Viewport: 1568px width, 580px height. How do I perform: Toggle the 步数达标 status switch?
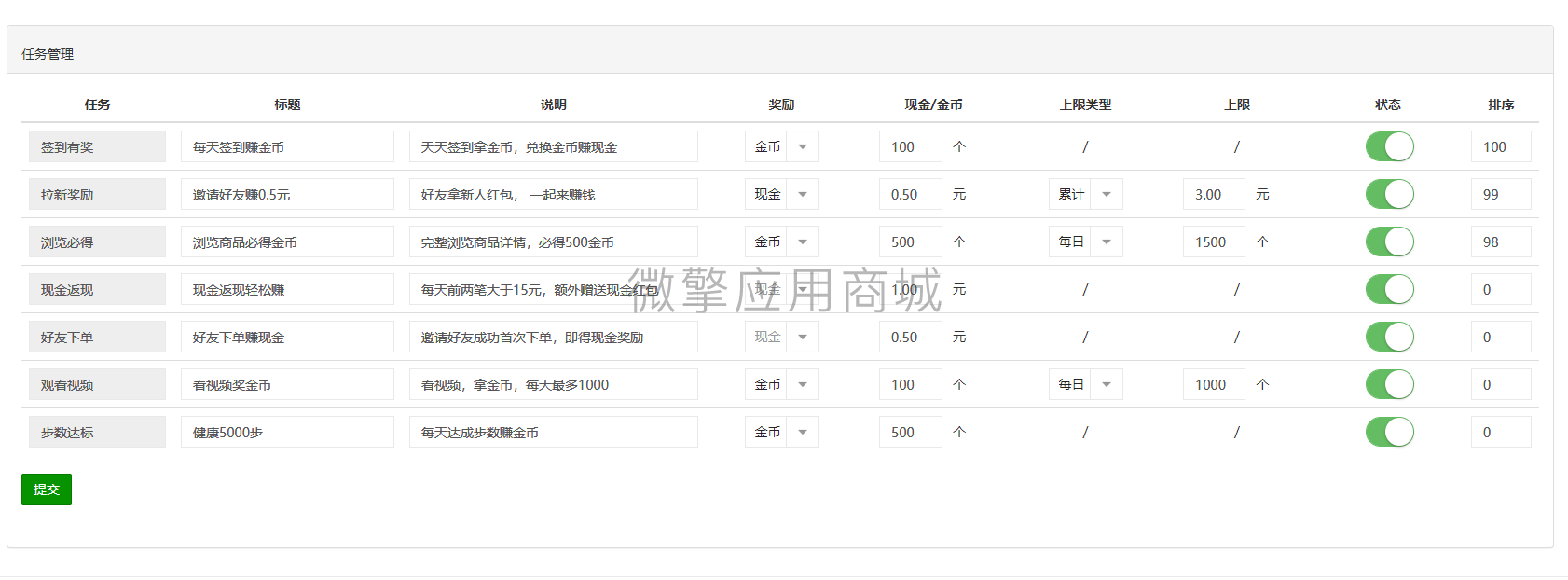tap(1389, 432)
